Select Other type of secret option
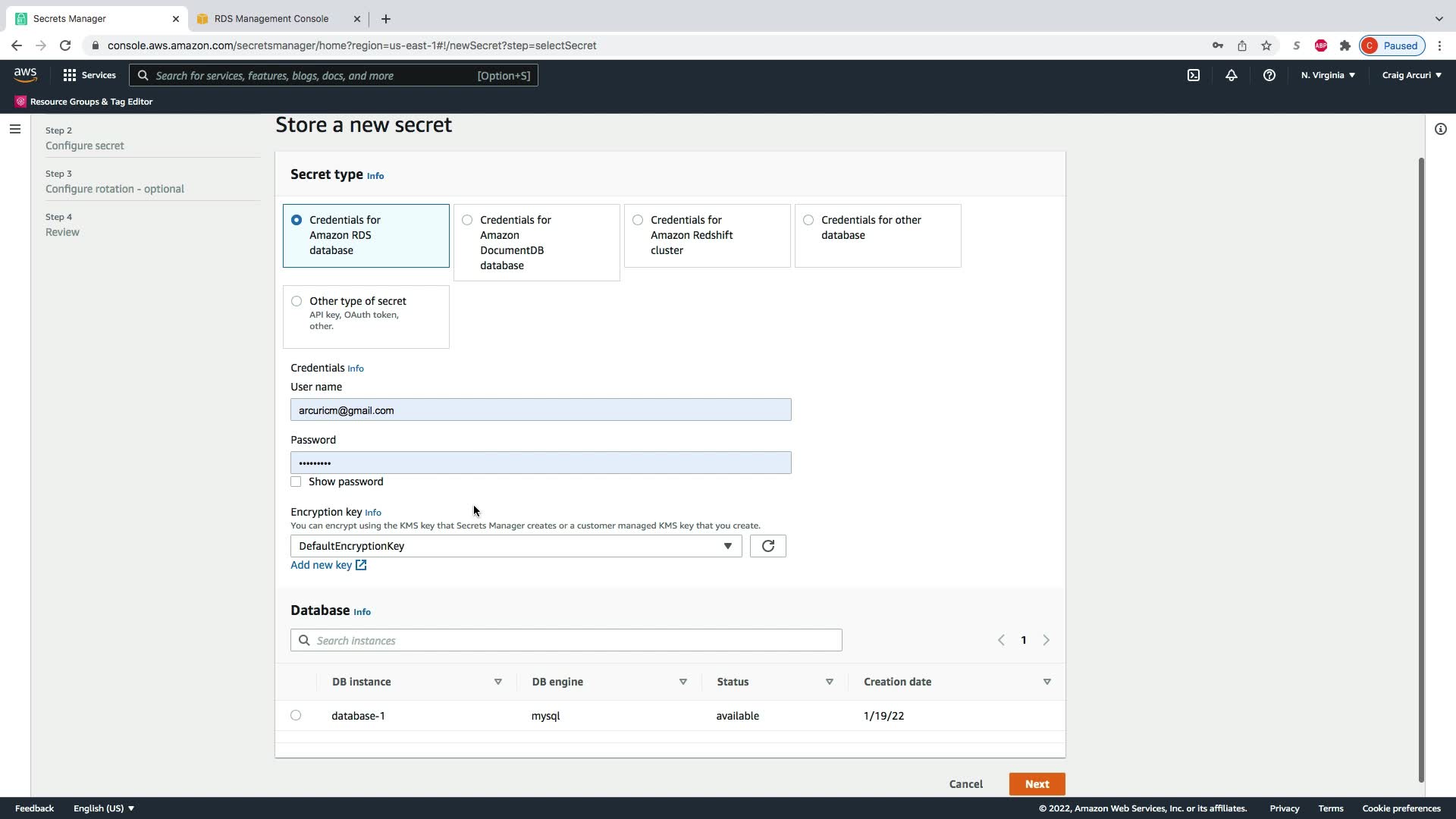Viewport: 1456px width, 819px height. point(297,301)
